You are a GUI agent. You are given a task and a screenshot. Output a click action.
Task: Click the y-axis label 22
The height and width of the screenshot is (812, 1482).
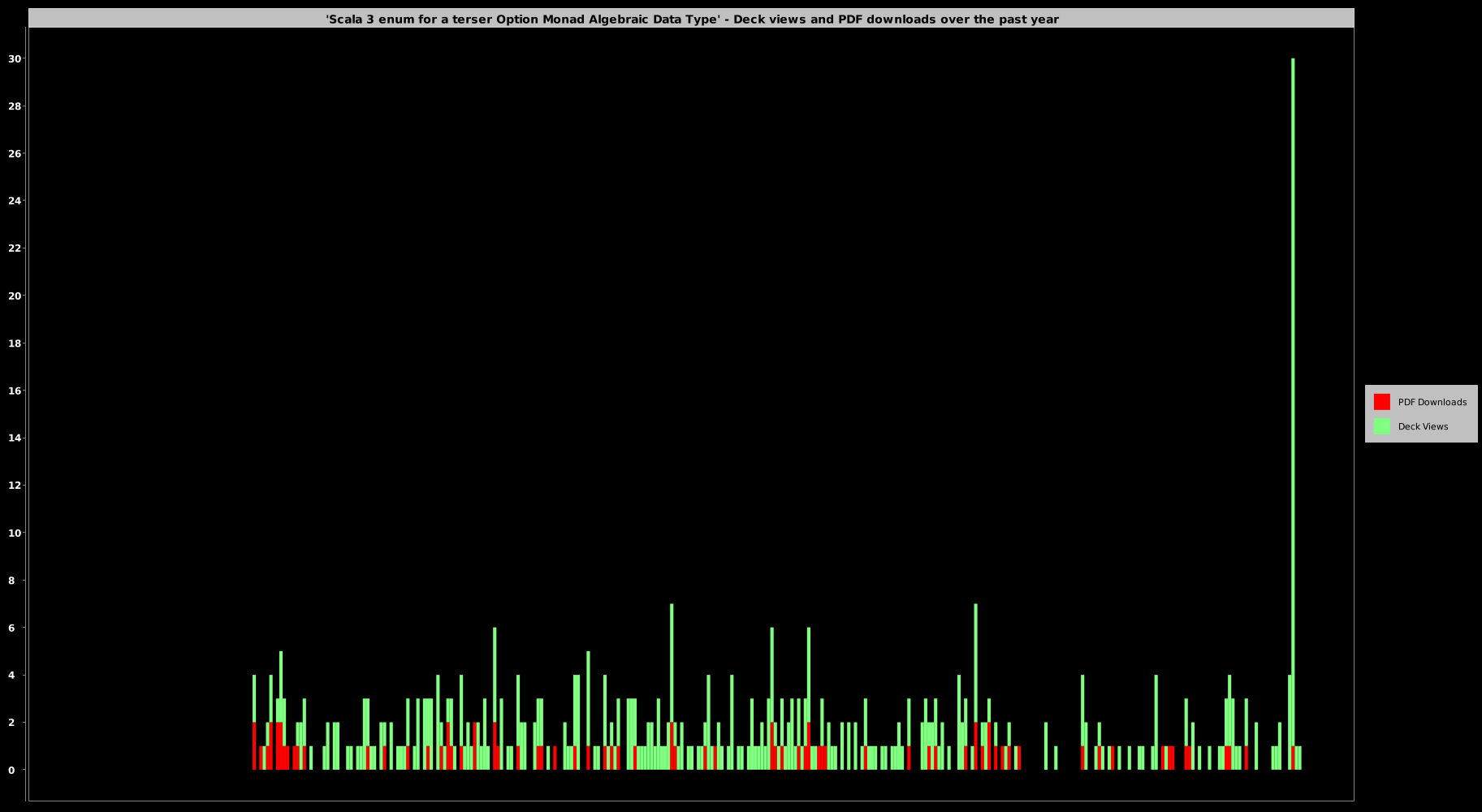click(x=15, y=248)
